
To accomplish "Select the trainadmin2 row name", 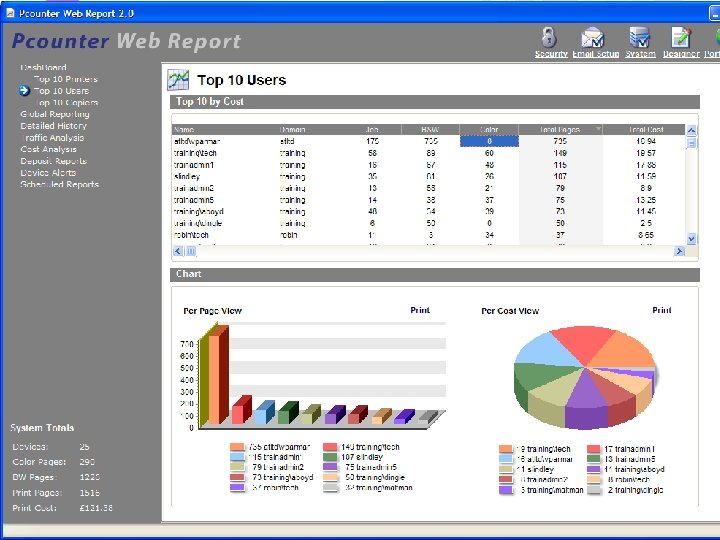I will (x=194, y=188).
